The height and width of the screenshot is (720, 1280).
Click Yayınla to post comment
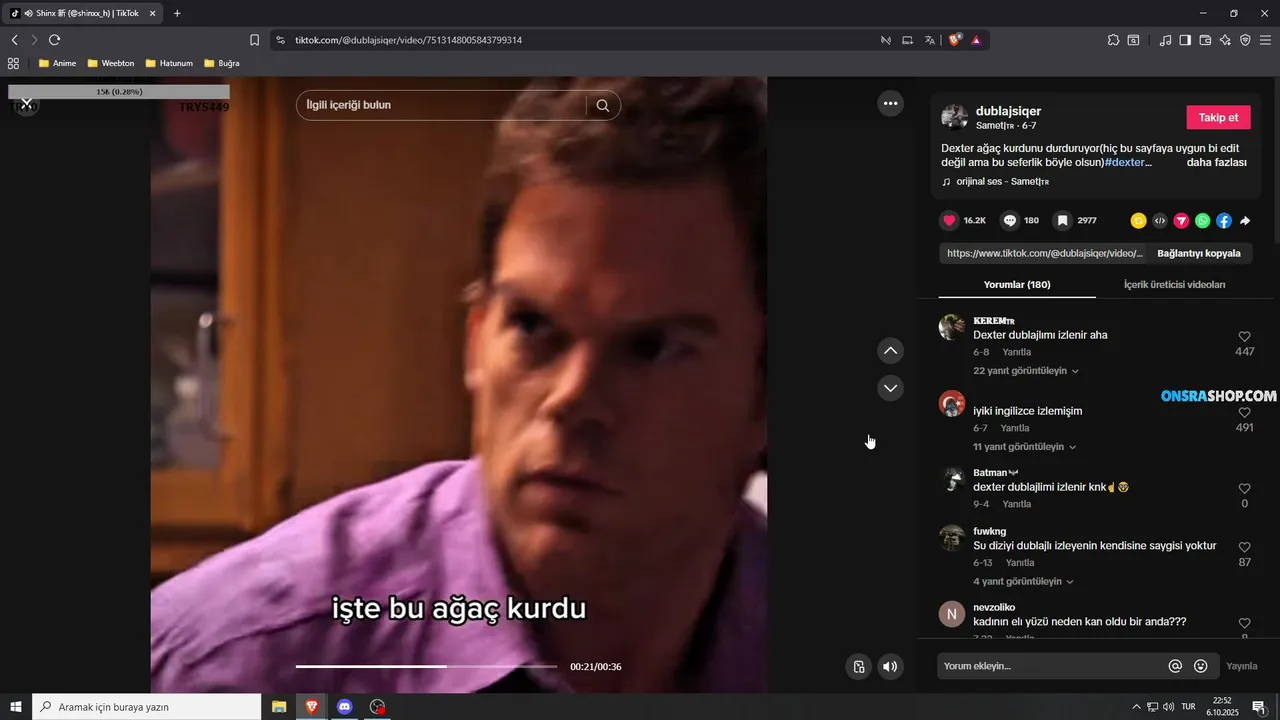click(1242, 666)
